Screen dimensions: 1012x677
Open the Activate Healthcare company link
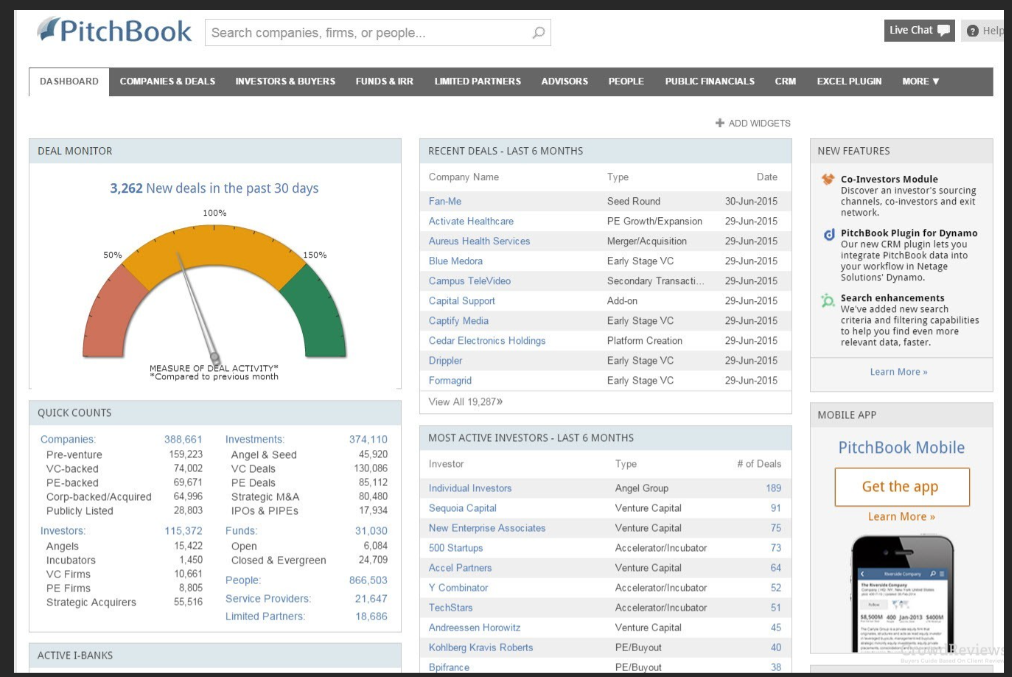471,221
